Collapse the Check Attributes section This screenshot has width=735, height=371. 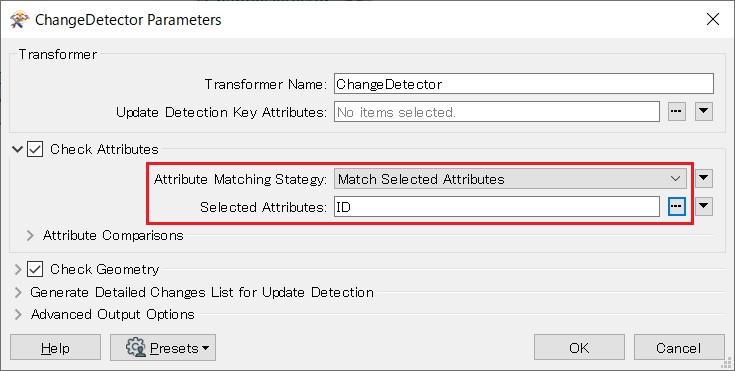(x=17, y=150)
